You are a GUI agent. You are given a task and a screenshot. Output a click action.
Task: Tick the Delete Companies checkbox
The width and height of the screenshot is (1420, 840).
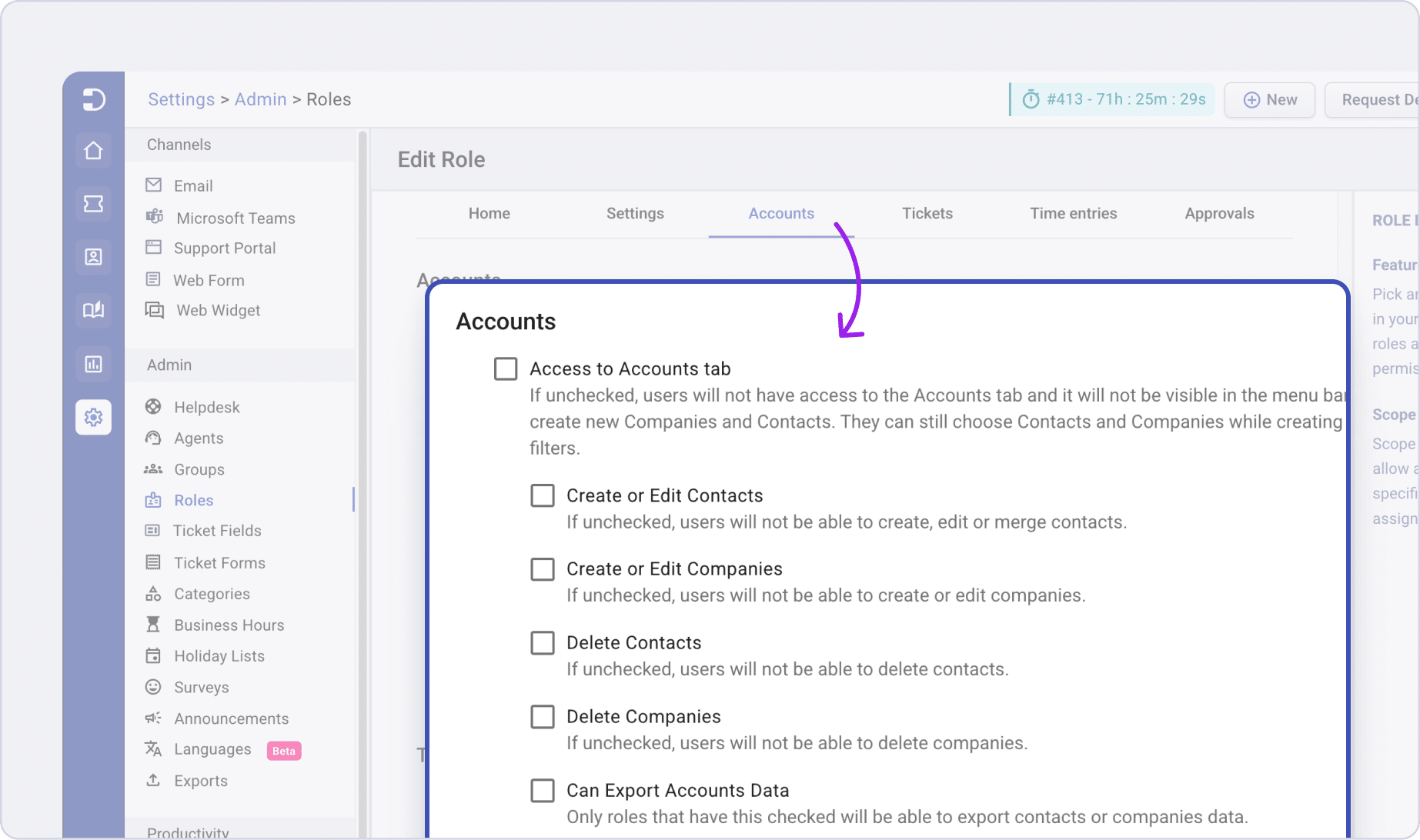click(543, 716)
